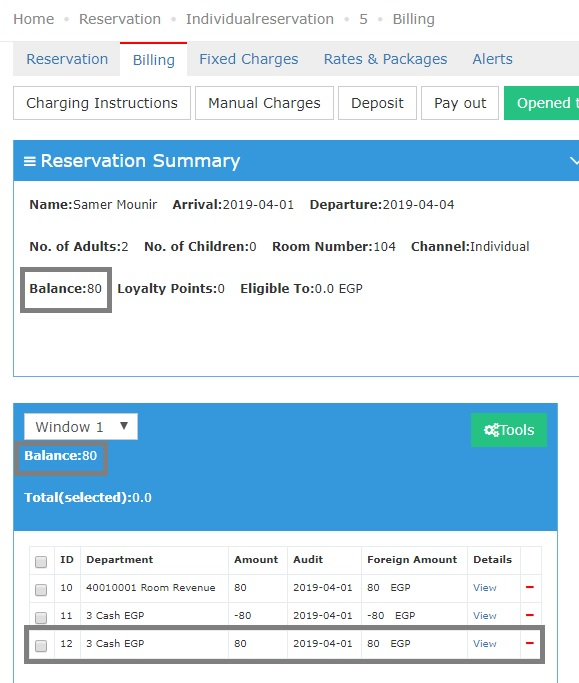
Task: Click Individualreservation breadcrumb link
Action: click(260, 19)
